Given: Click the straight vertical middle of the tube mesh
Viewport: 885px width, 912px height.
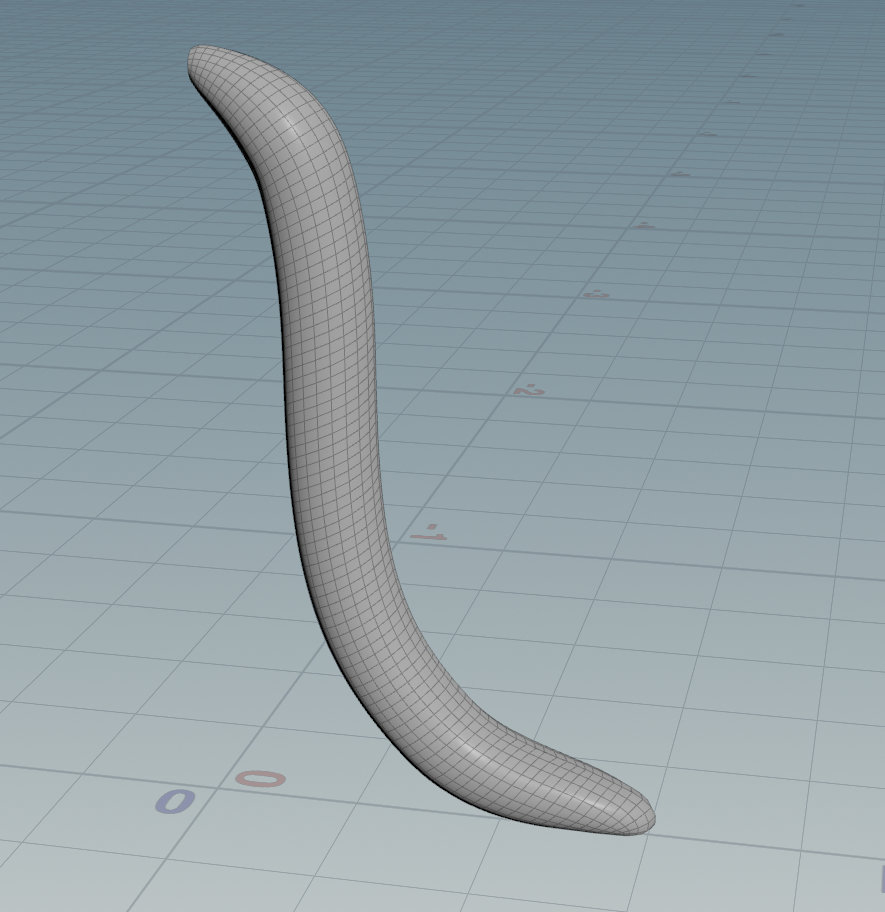Looking at the screenshot, I should coord(332,400).
